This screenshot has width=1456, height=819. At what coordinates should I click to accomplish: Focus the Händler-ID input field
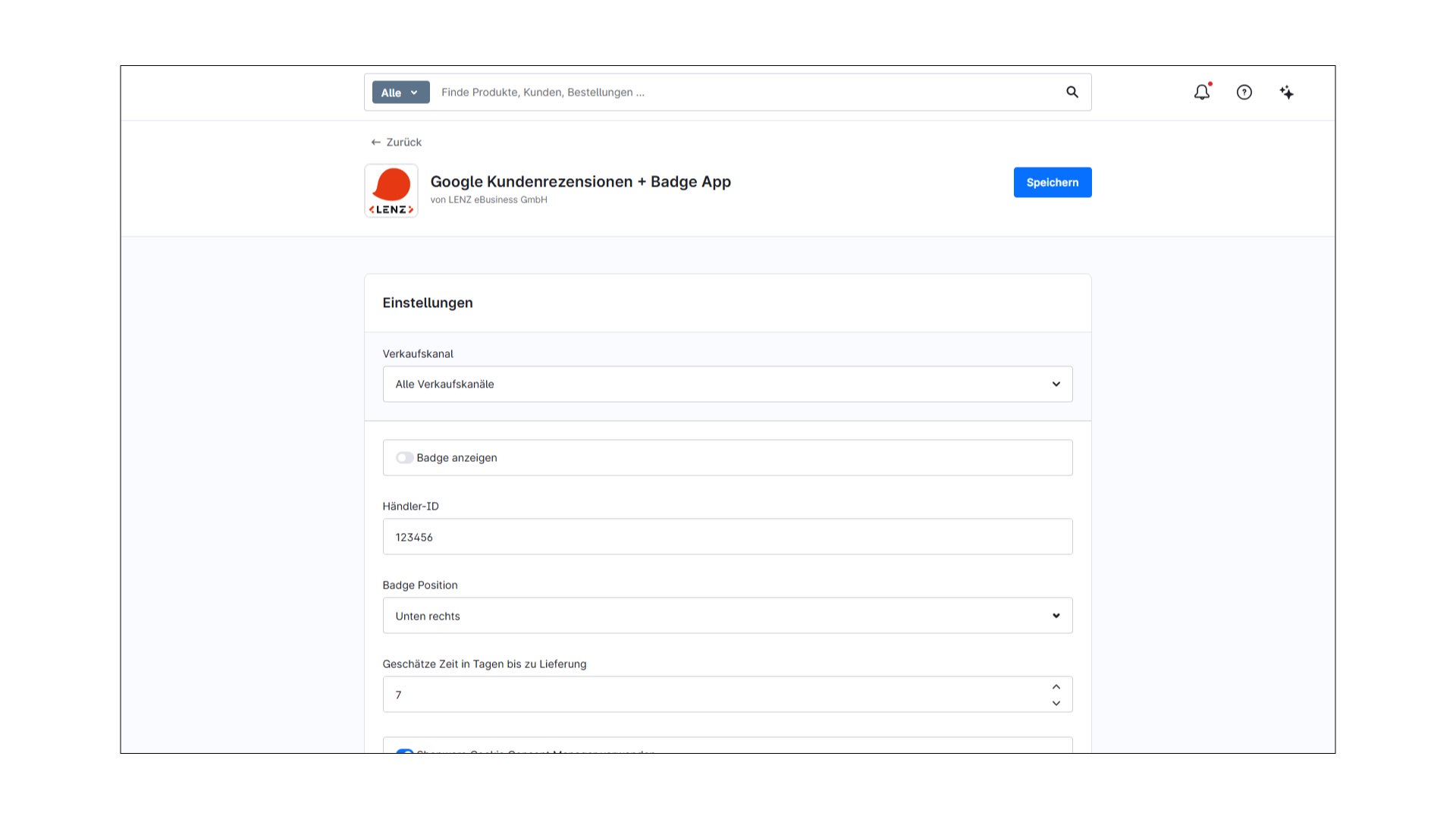coord(727,537)
